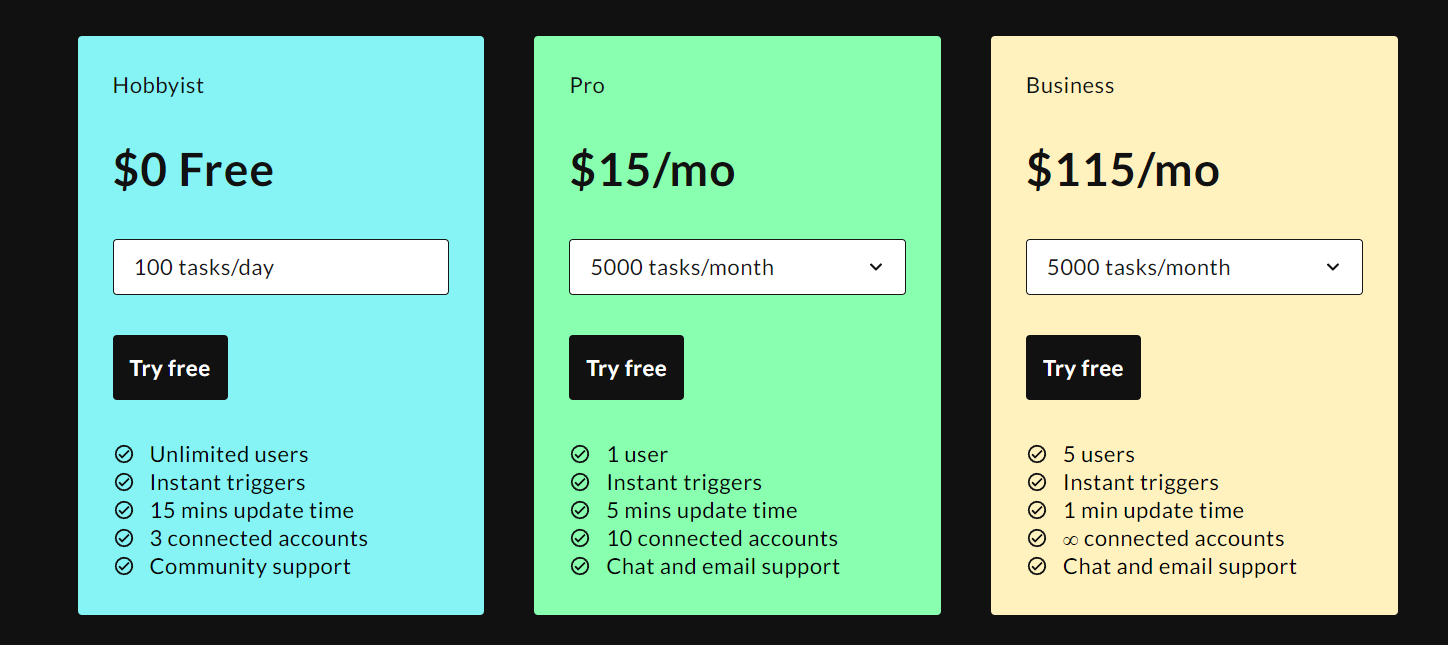Image resolution: width=1448 pixels, height=645 pixels.
Task: Click the $15/mo price heading
Action: tap(652, 170)
